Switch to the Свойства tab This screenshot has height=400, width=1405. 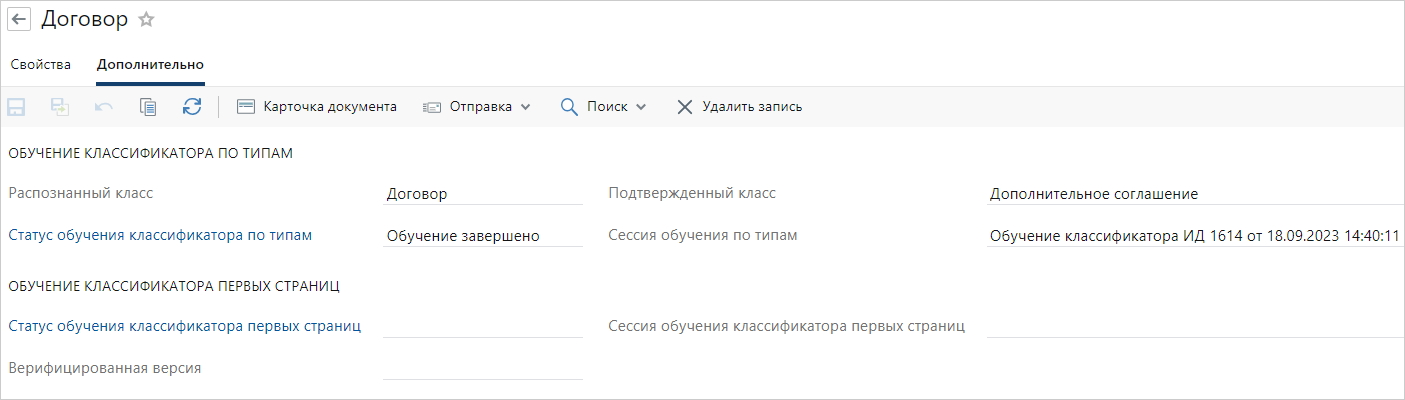click(x=41, y=65)
